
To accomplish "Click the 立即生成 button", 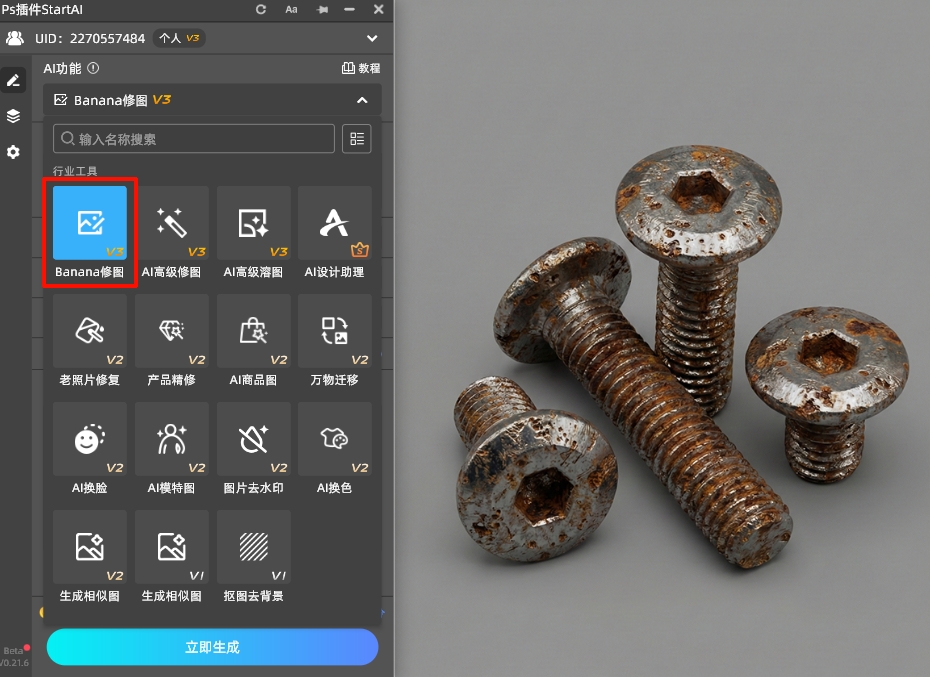I will point(212,647).
